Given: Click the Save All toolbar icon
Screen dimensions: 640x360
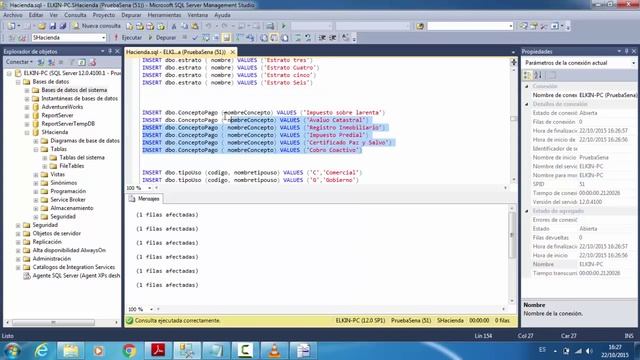Looking at the screenshot, I should pos(62,26).
